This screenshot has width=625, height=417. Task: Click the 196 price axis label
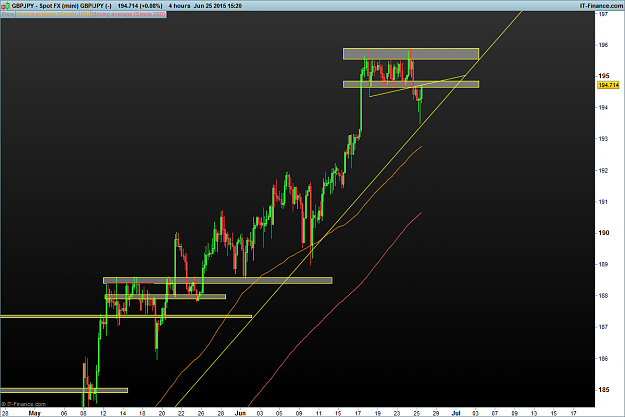point(603,45)
